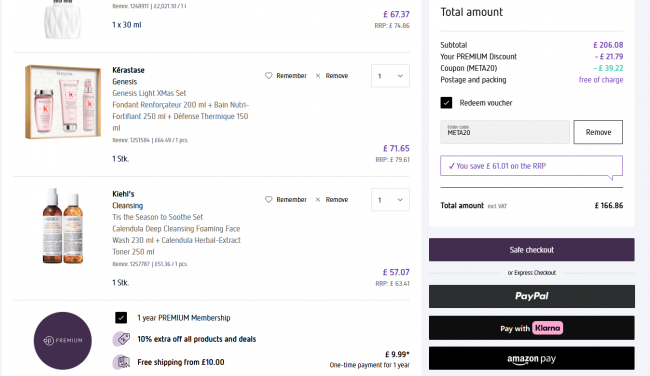
Task: Click Remember link for Kiehl's item
Action: (x=291, y=200)
